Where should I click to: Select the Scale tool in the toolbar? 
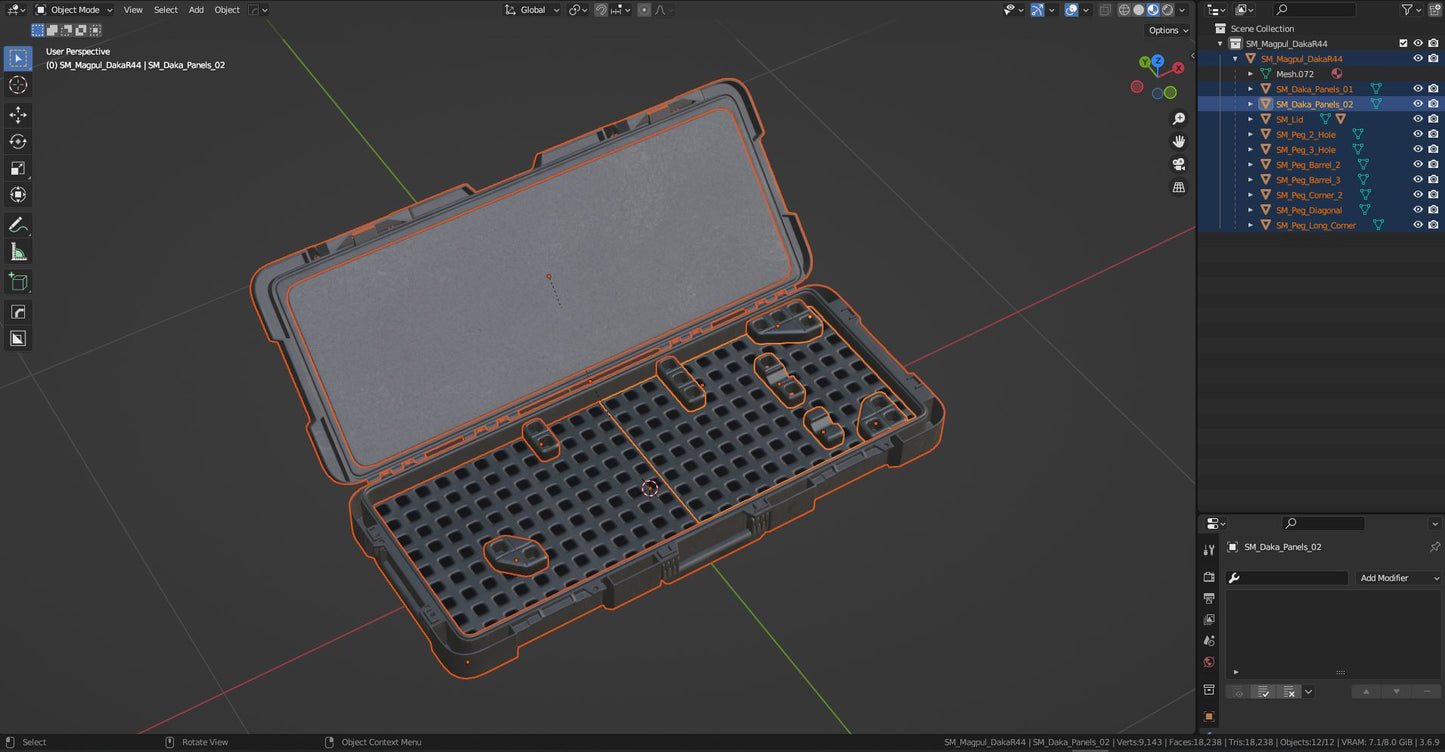[18, 168]
